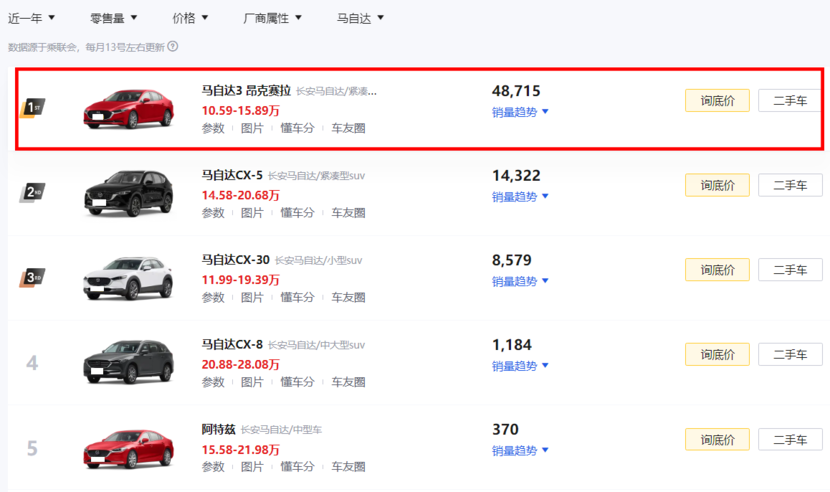Open 参数 for 阿特兹
Viewport: 830px width, 492px height.
(x=213, y=467)
